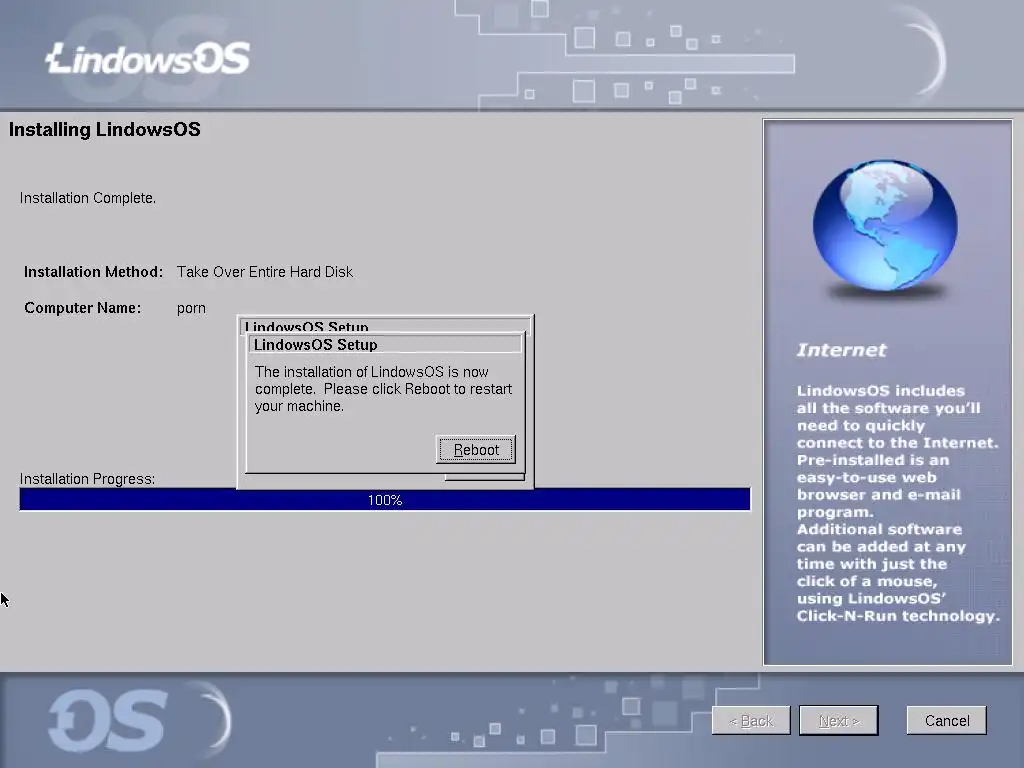Screen dimensions: 1024x768
Task: Click the "Installing LindowsOS" heading
Action: [104, 129]
